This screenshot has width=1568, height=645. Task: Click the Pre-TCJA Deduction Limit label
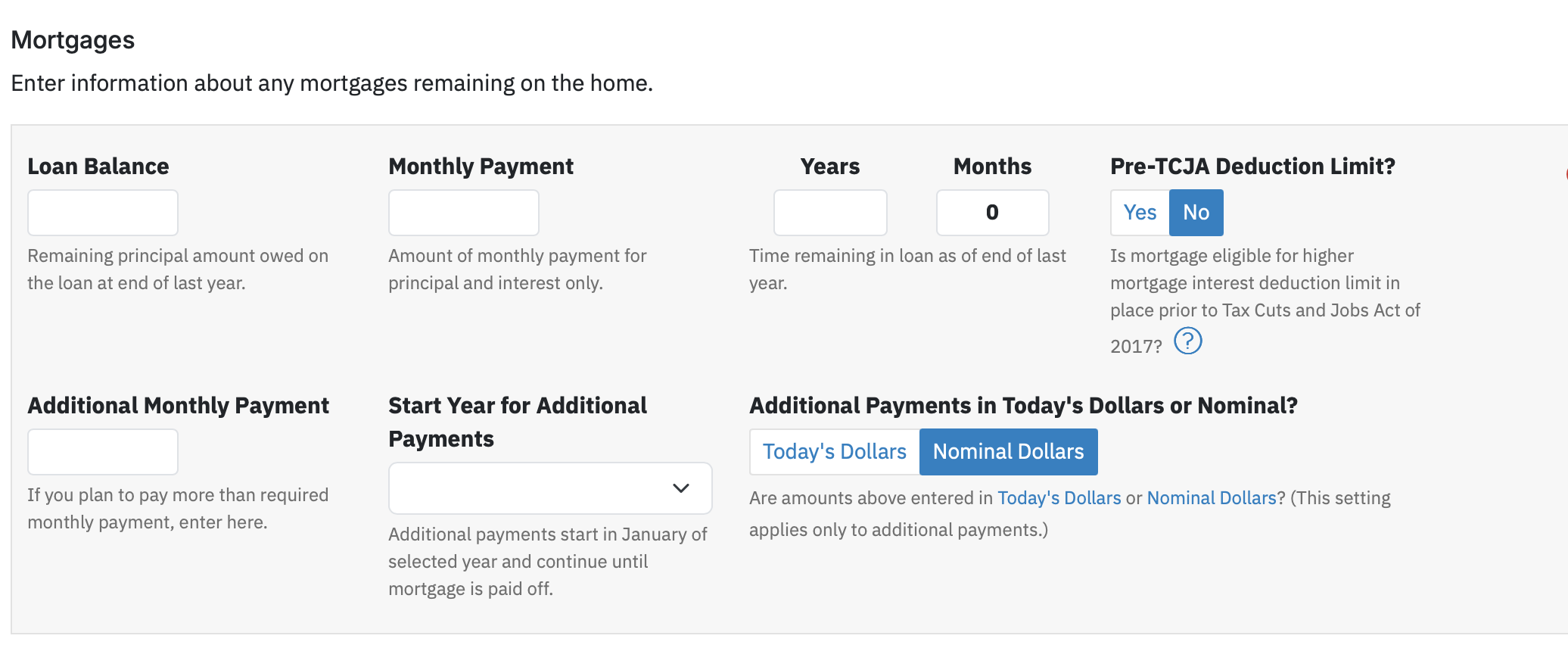point(1252,167)
